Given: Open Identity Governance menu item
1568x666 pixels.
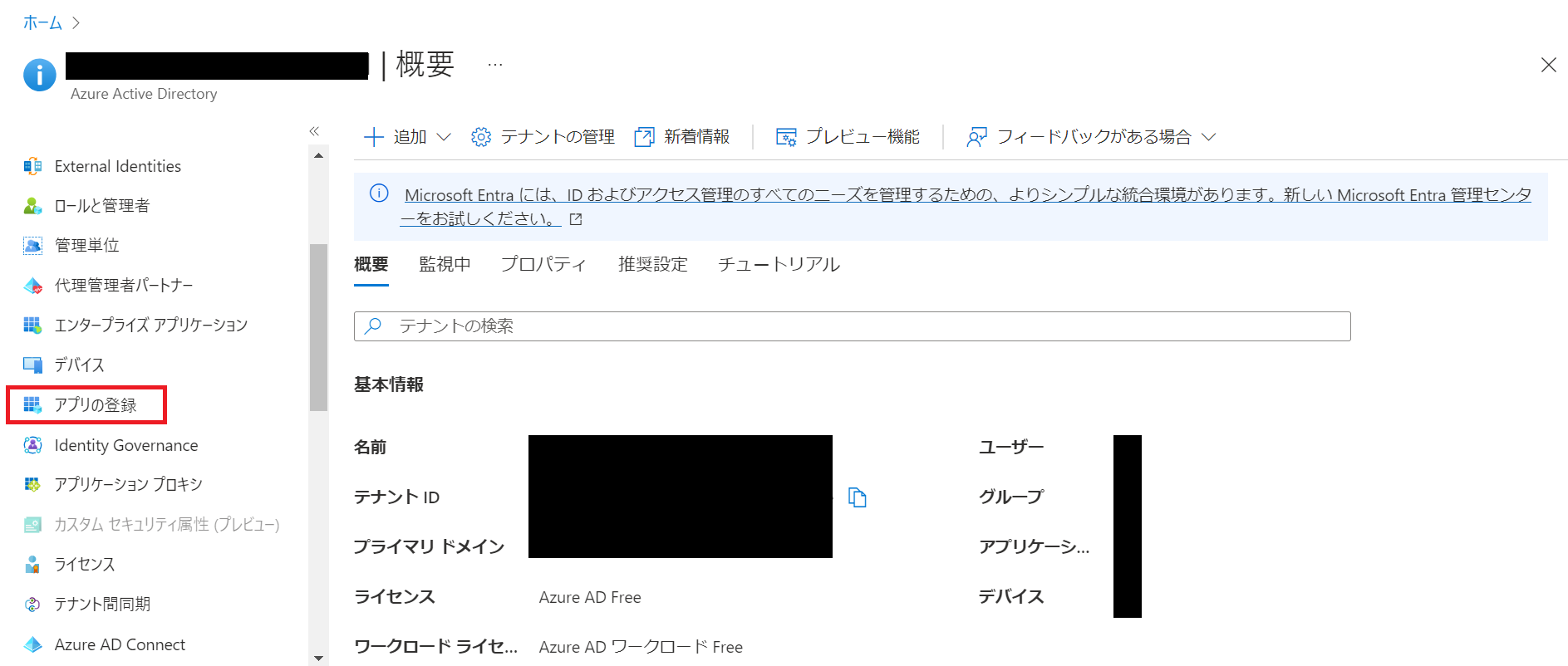Looking at the screenshot, I should [126, 445].
